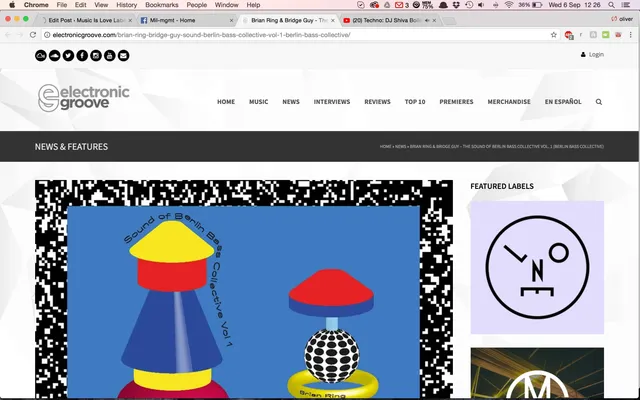Reload the page with the refresh icon
Viewport: 640px width, 400px height.
[x=33, y=35]
